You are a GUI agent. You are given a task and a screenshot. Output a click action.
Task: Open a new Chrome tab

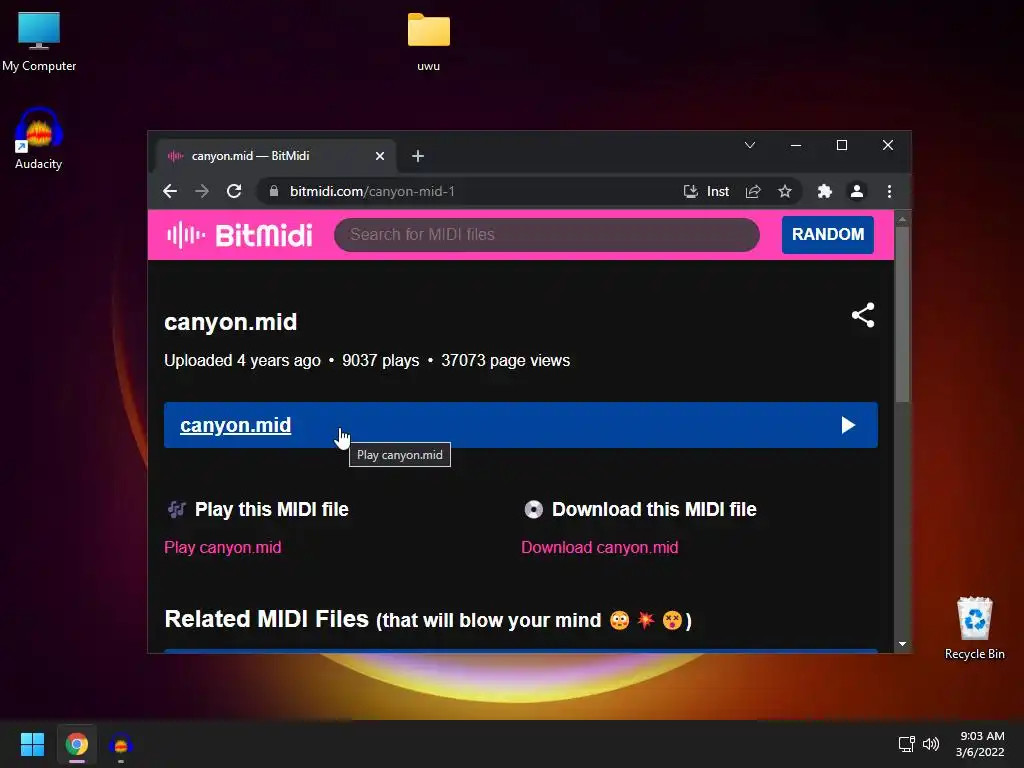pos(418,156)
